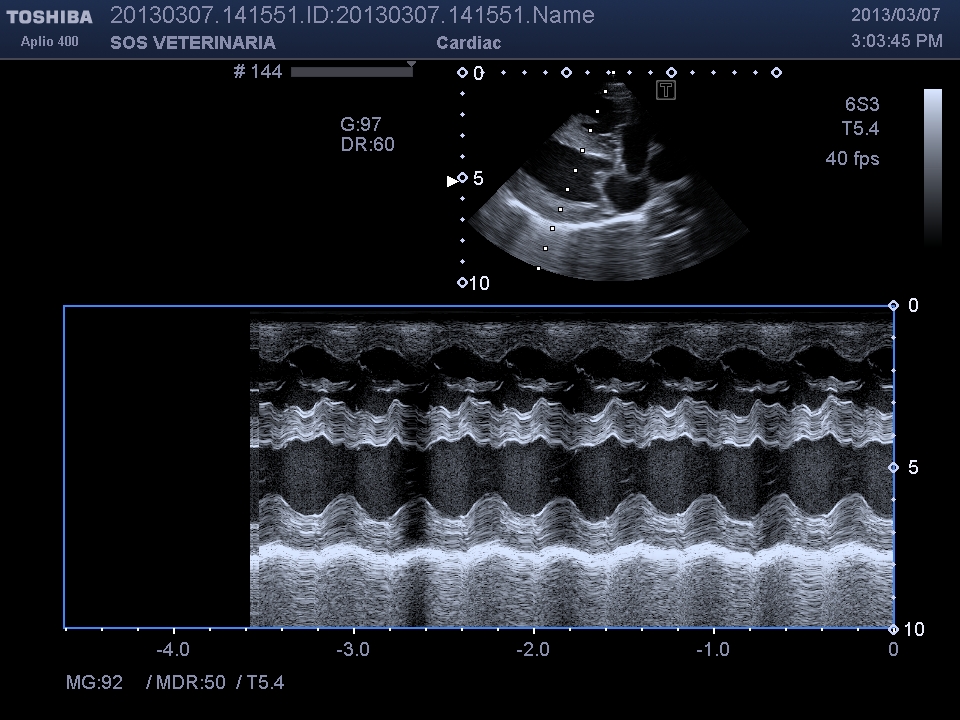Image resolution: width=960 pixels, height=720 pixels.
Task: Click the 40 fps frame rate readout
Action: [x=852, y=158]
